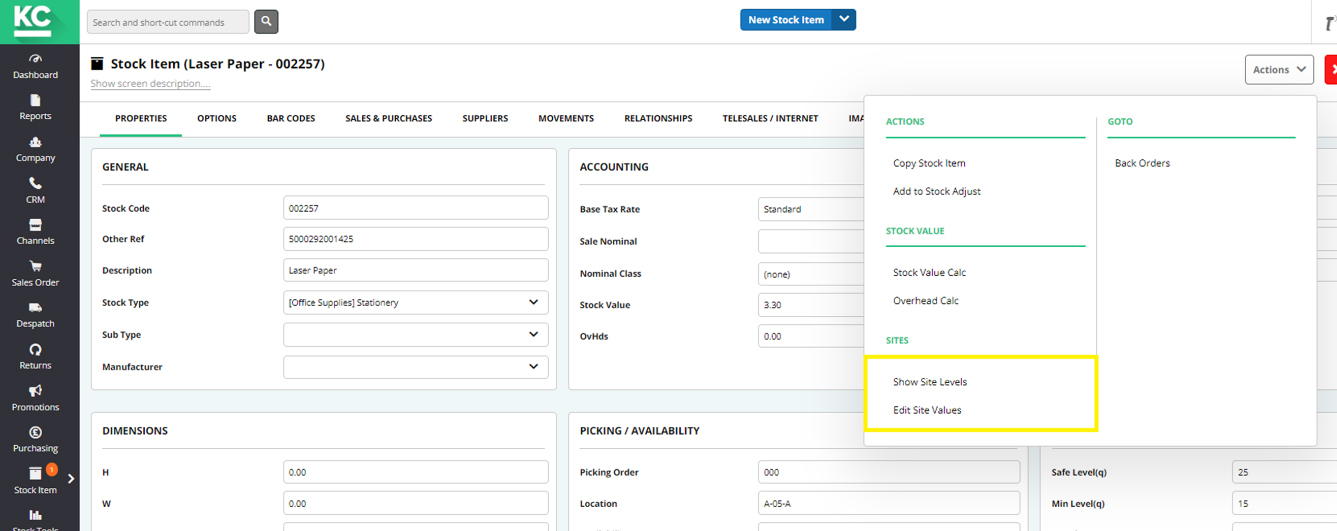This screenshot has width=1337, height=531.
Task: Click the Min Level(q) field
Action: tap(1284, 503)
